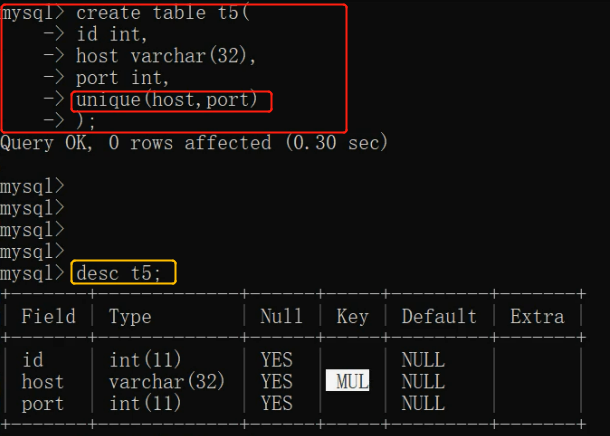610x436 pixels.
Task: Click the varchar(32) type cell in the table
Action: click(x=166, y=381)
